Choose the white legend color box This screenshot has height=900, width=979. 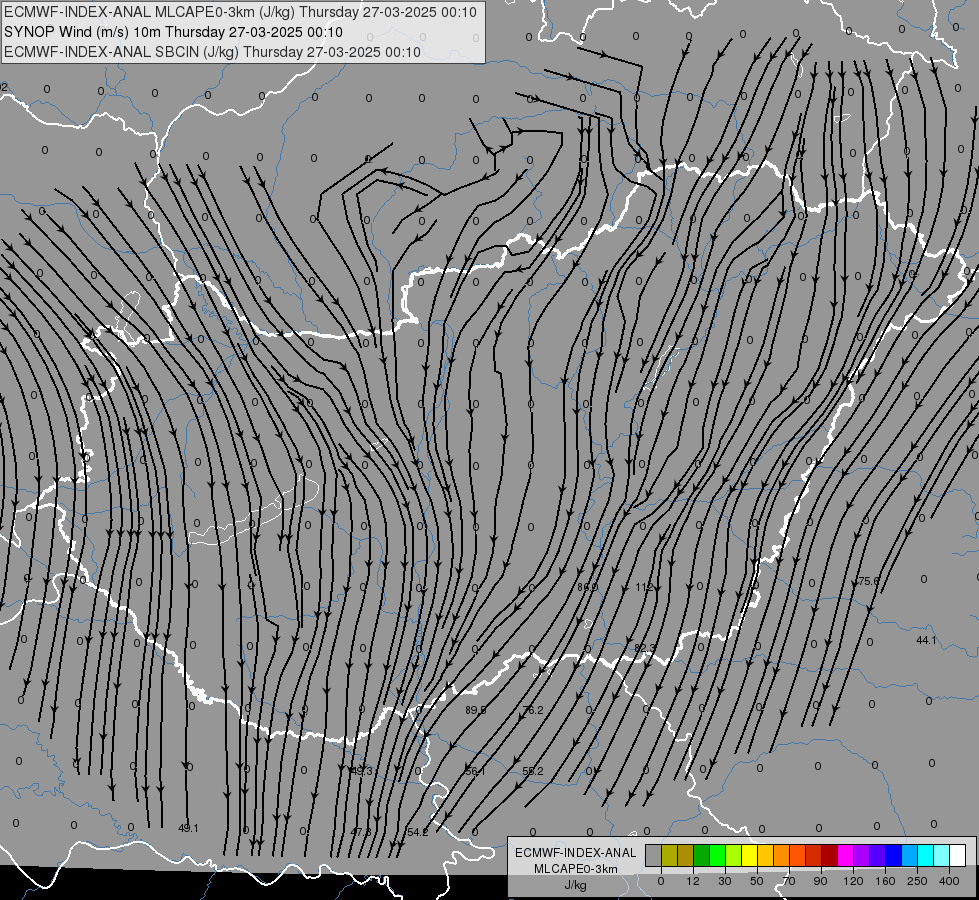tap(957, 855)
